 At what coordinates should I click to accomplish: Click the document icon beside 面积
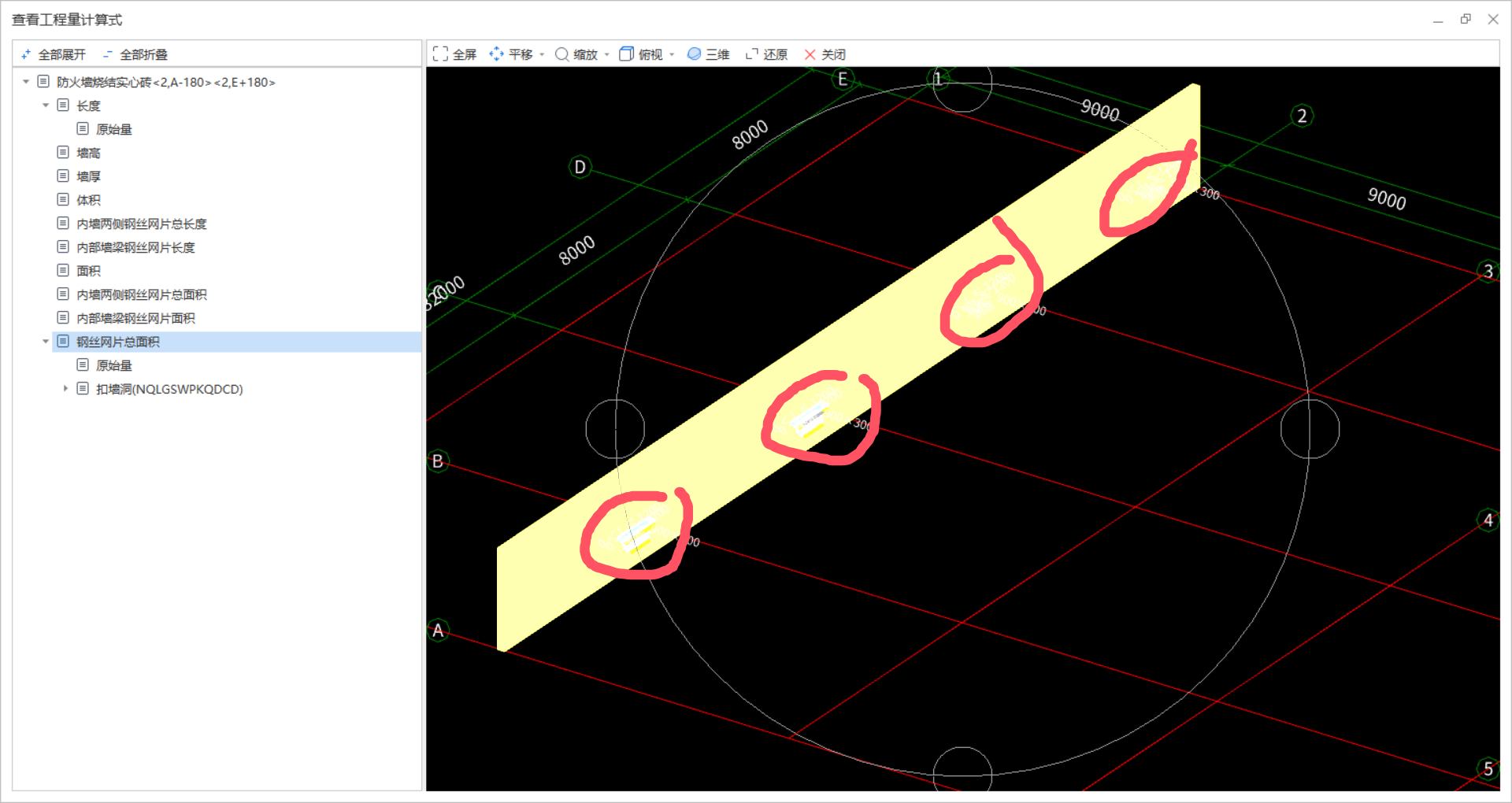click(63, 270)
